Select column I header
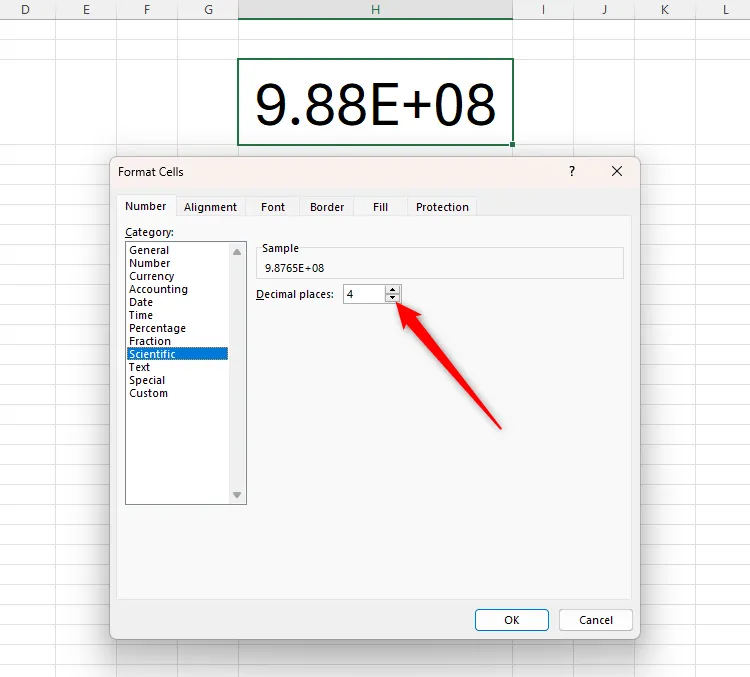Viewport: 750px width, 677px height. point(543,10)
